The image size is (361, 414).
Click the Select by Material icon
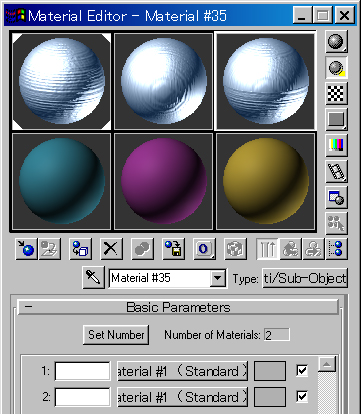click(x=336, y=223)
